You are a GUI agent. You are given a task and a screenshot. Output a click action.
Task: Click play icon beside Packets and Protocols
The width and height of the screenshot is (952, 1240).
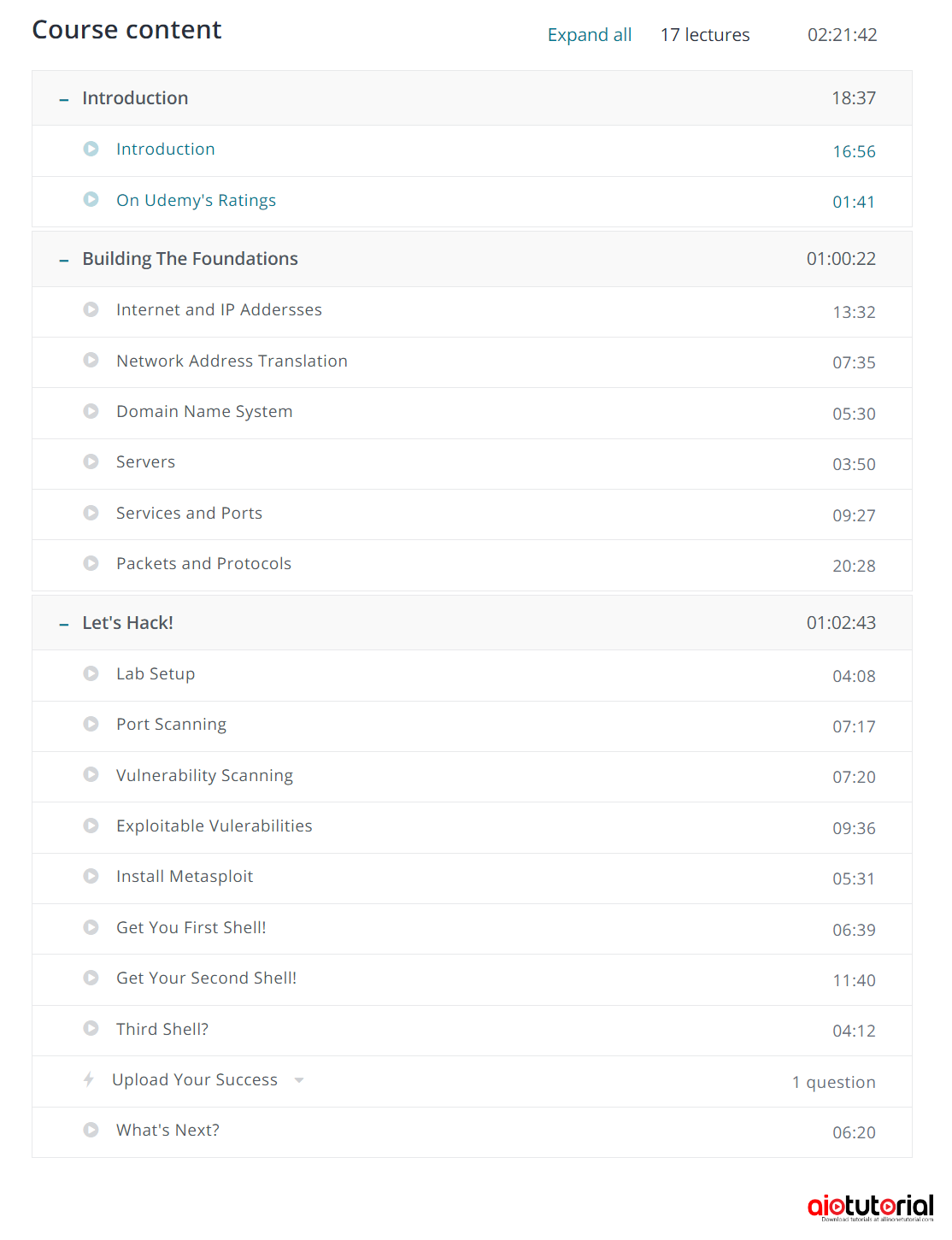tap(91, 563)
